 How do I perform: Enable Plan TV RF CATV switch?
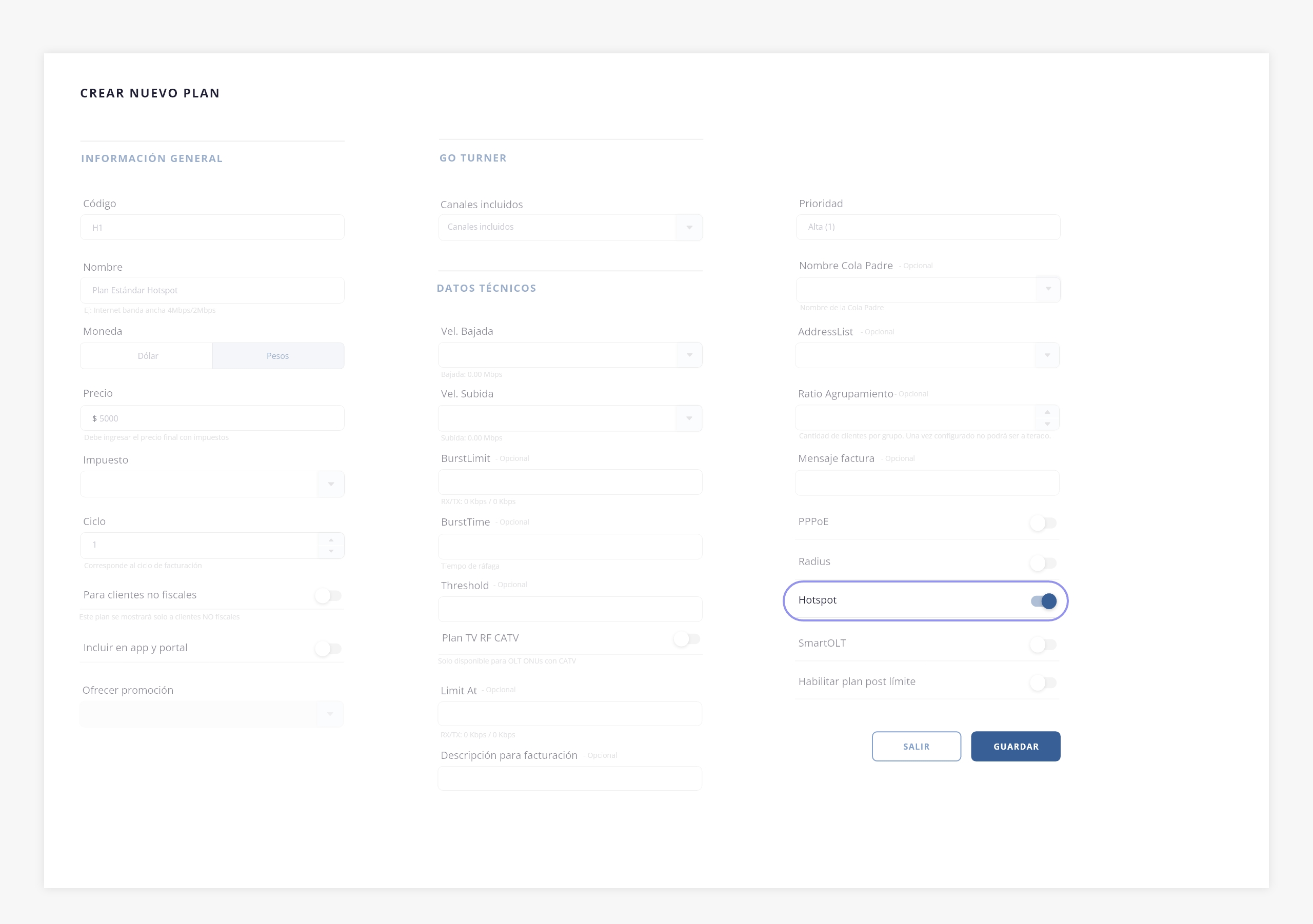pos(686,639)
